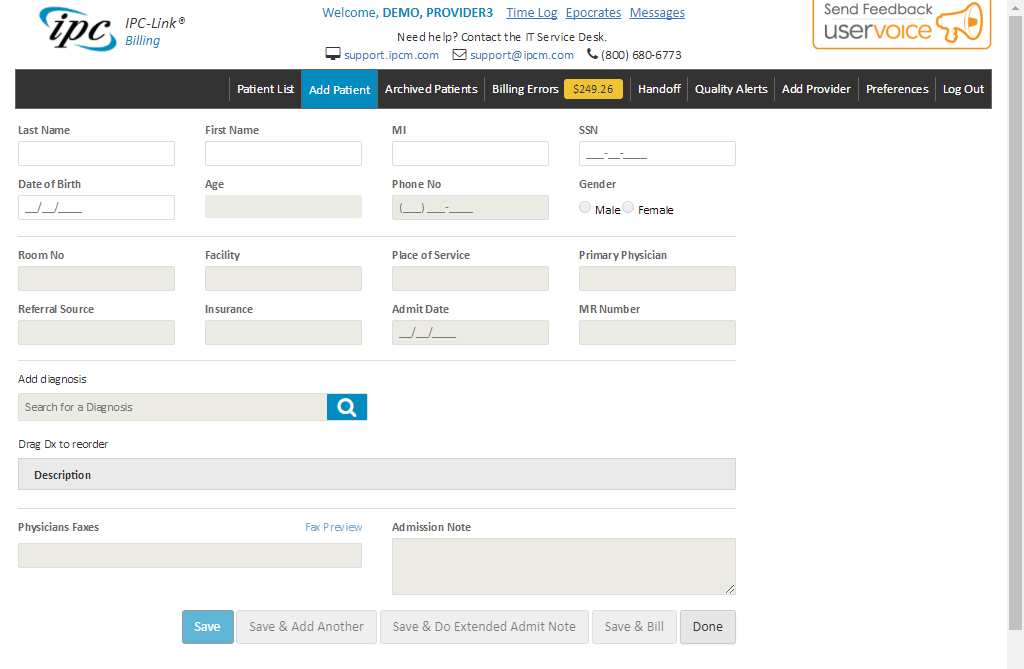
Task: Click the UserVoice megaphone feedback icon
Action: 959,26
